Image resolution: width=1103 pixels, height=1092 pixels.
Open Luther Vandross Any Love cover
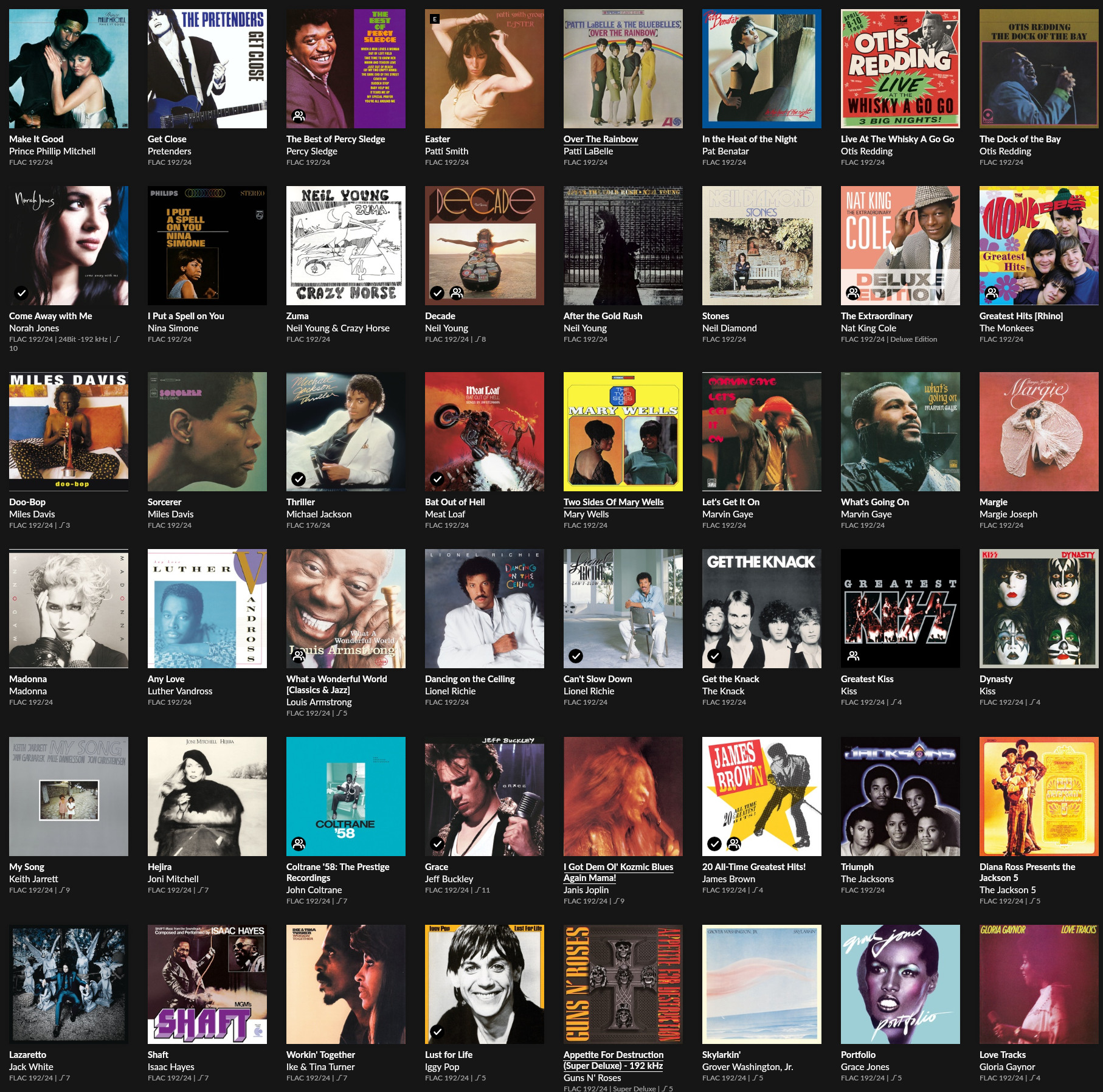207,609
